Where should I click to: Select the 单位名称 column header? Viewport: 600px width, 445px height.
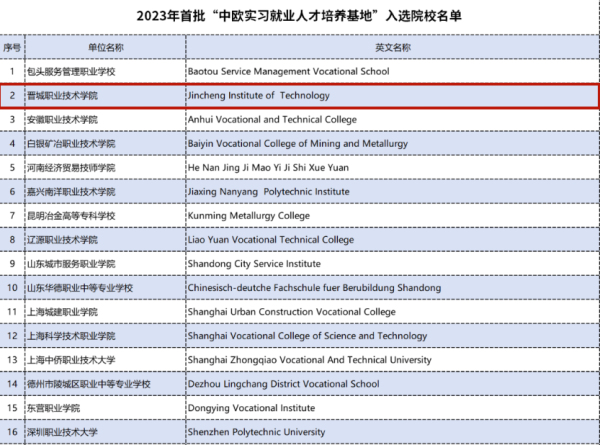(106, 47)
